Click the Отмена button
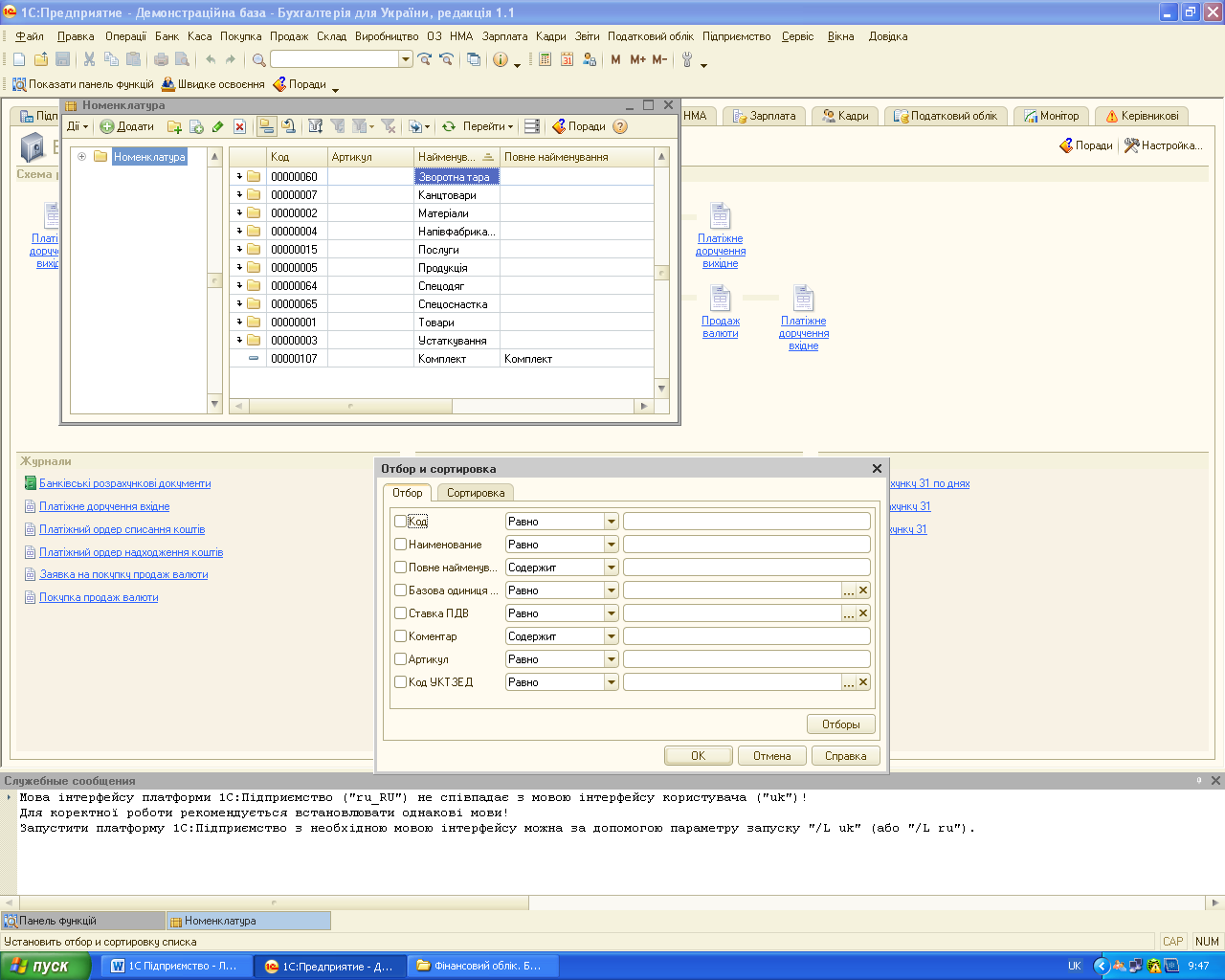The width and height of the screenshot is (1225, 980). pos(772,756)
